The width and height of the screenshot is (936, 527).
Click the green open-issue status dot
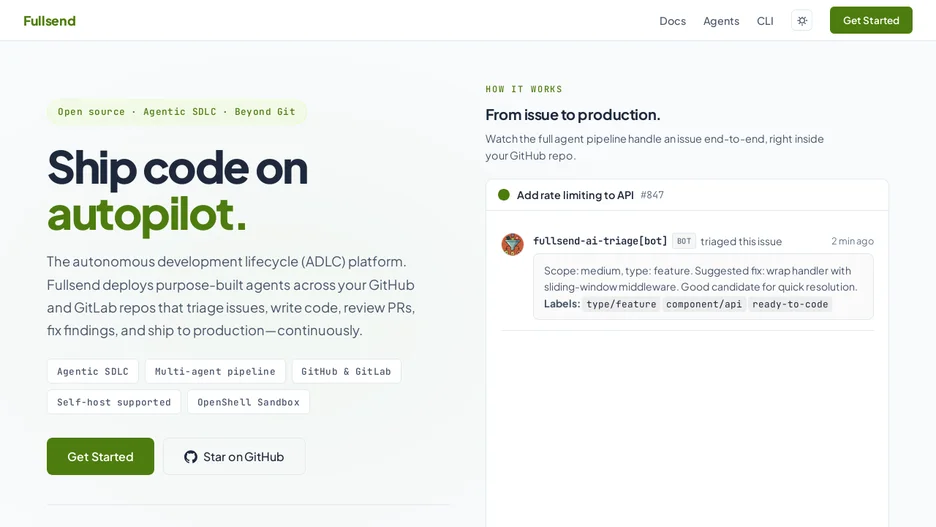tap(504, 195)
